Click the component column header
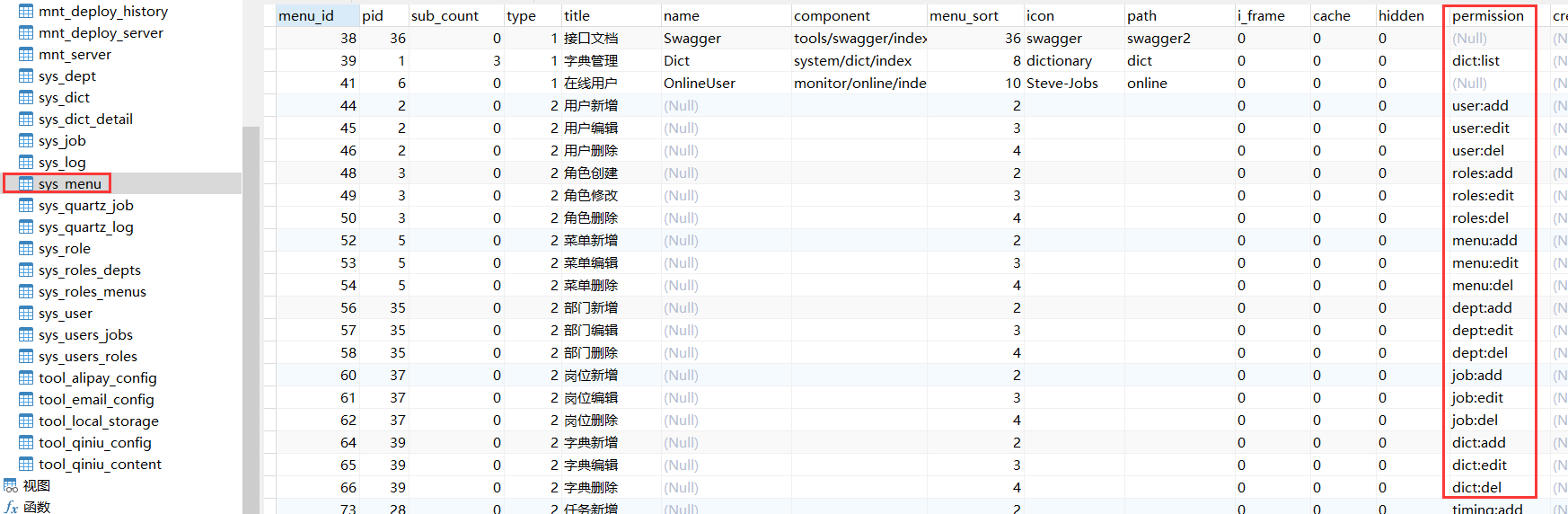Viewport: 1568px width, 514px height. tap(859, 16)
